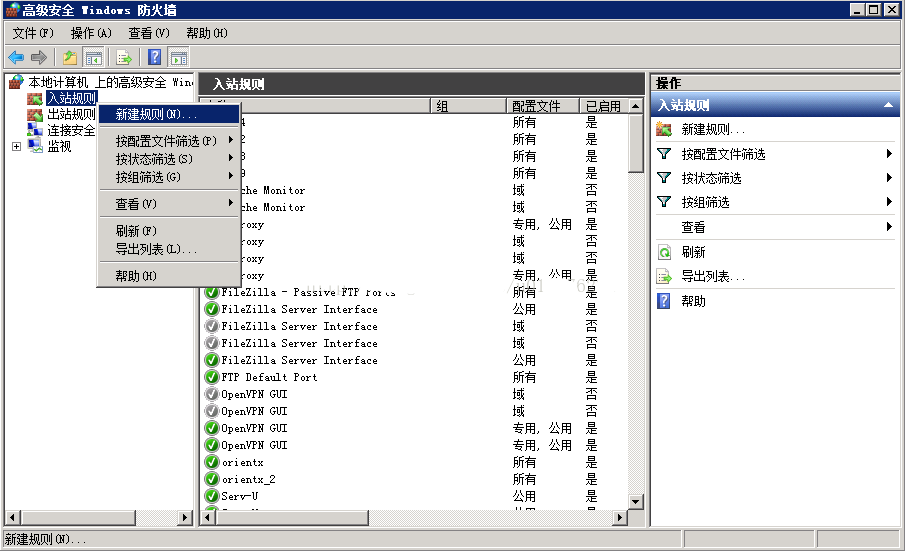This screenshot has width=905, height=551.
Task: Open the 按状态筛选(S) submenu in context menu
Action: 169,159
